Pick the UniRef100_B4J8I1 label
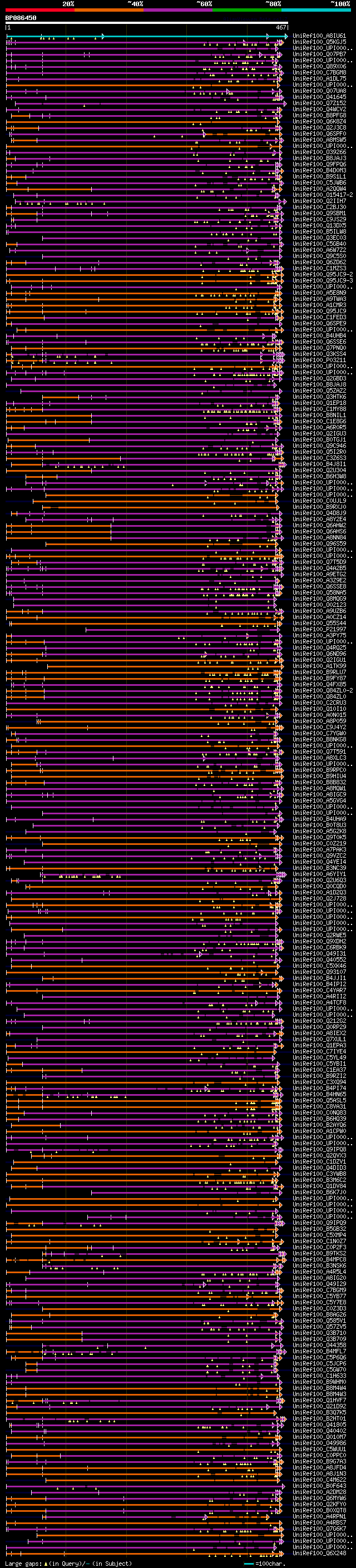Image resolution: width=356 pixels, height=1568 pixels. [319, 464]
